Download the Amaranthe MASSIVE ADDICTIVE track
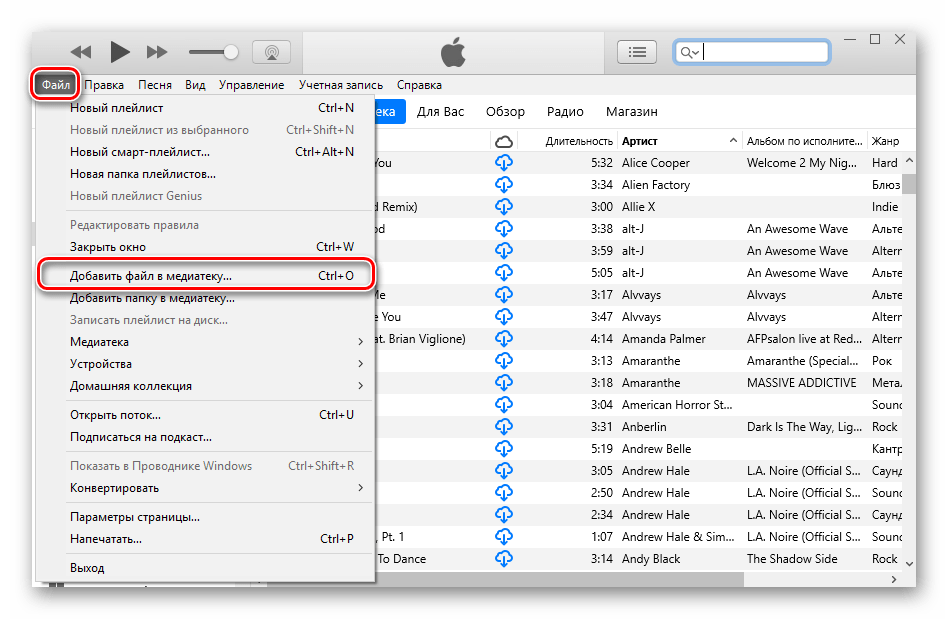 (504, 383)
